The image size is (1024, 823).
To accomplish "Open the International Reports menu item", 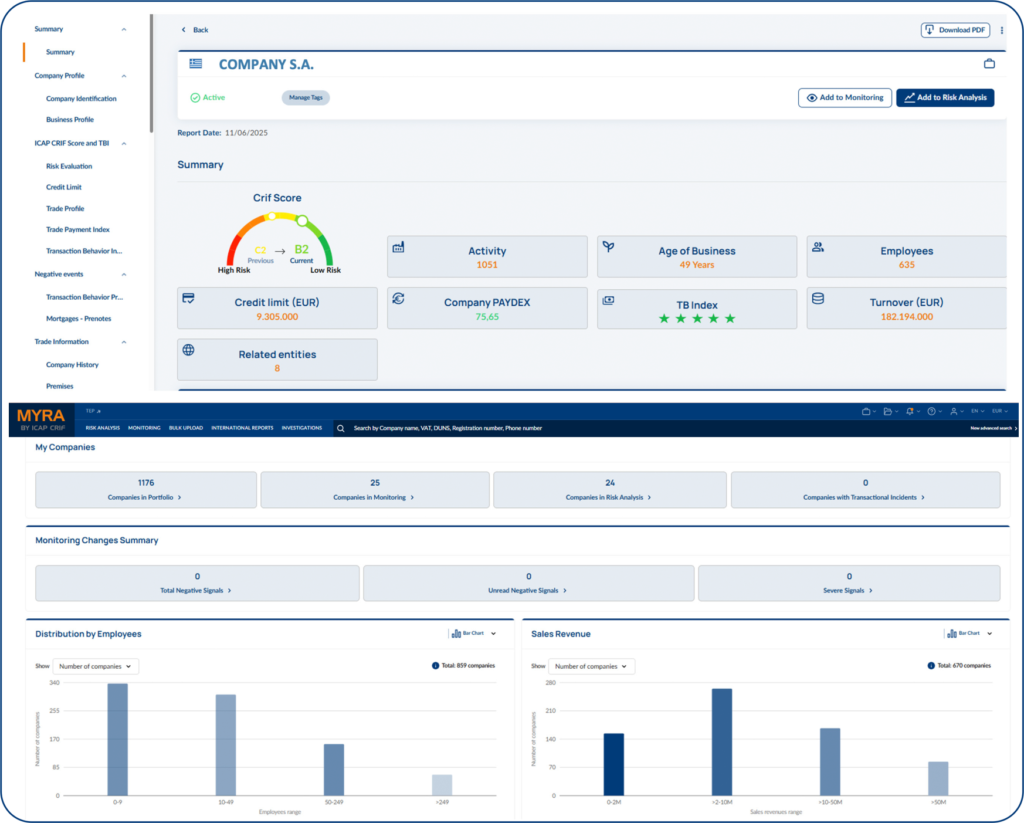I will (x=242, y=428).
